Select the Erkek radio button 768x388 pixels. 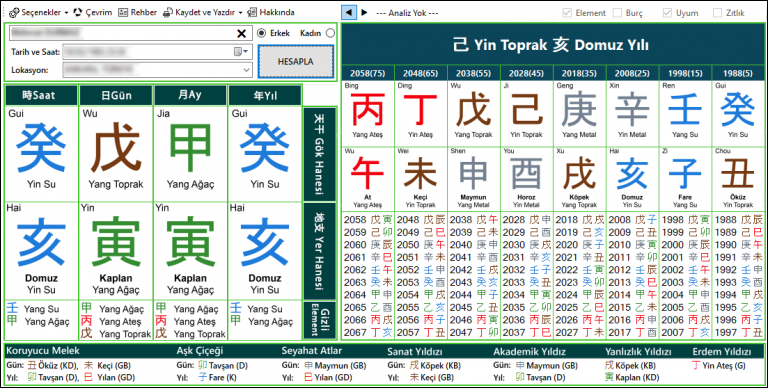[x=262, y=33]
